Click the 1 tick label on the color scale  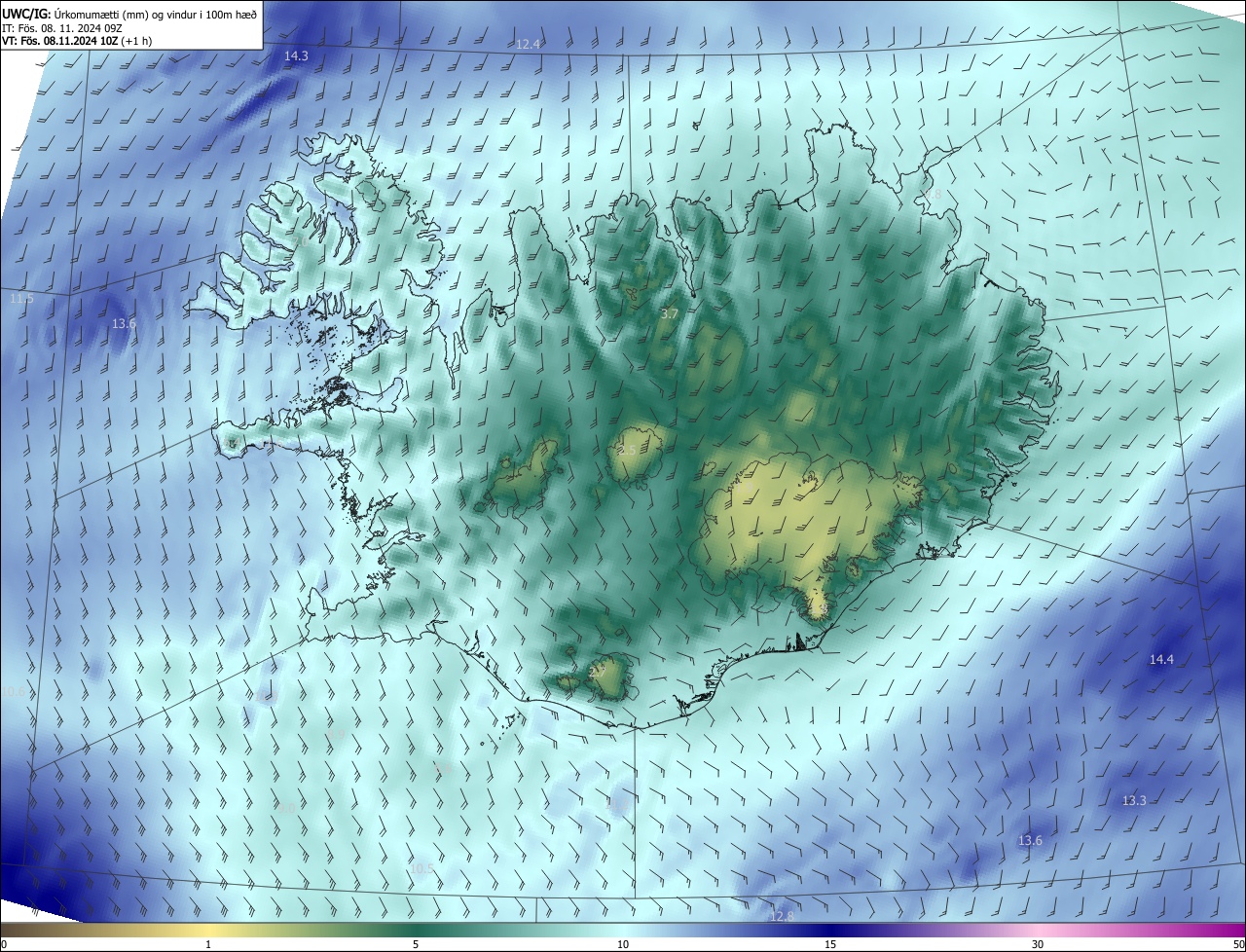click(208, 945)
